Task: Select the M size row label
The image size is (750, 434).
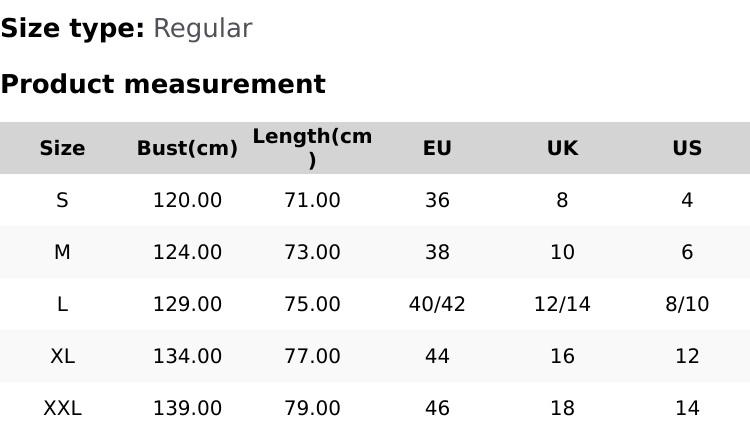Action: pos(62,252)
